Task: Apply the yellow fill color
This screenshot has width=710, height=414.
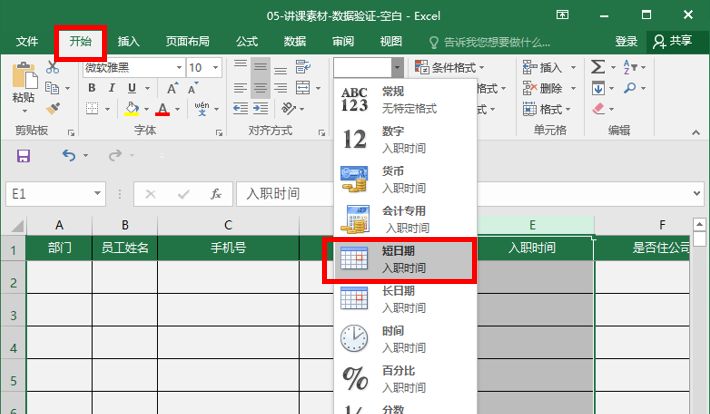Action: tap(132, 109)
